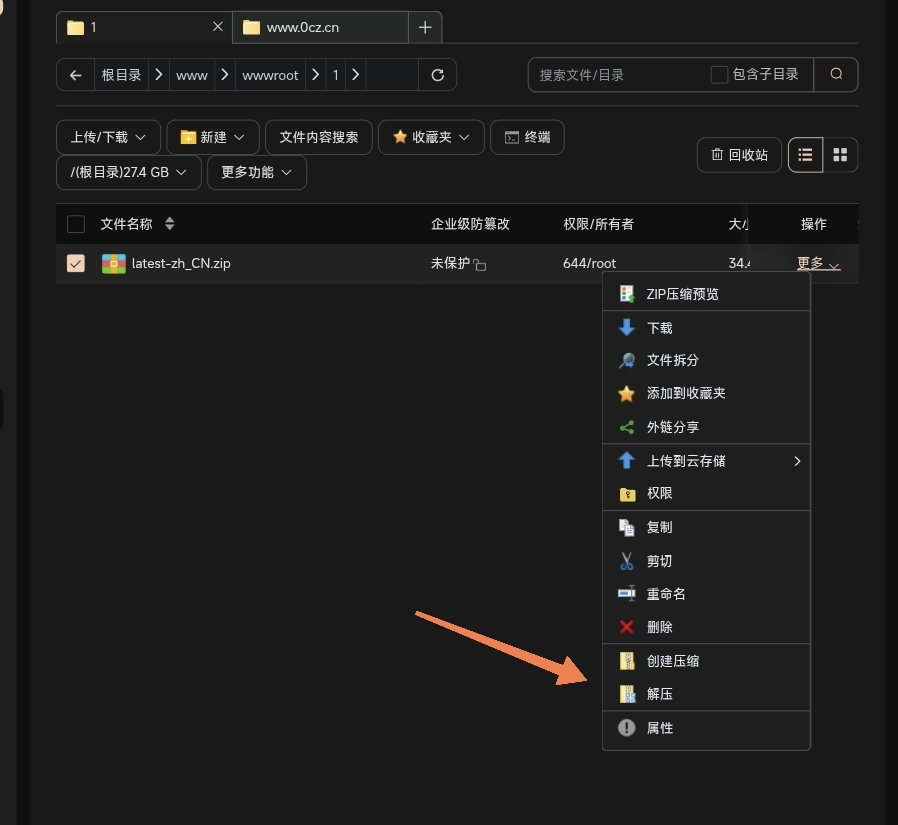This screenshot has width=898, height=825.
Task: Click the back arrow navigation icon
Action: coord(75,75)
